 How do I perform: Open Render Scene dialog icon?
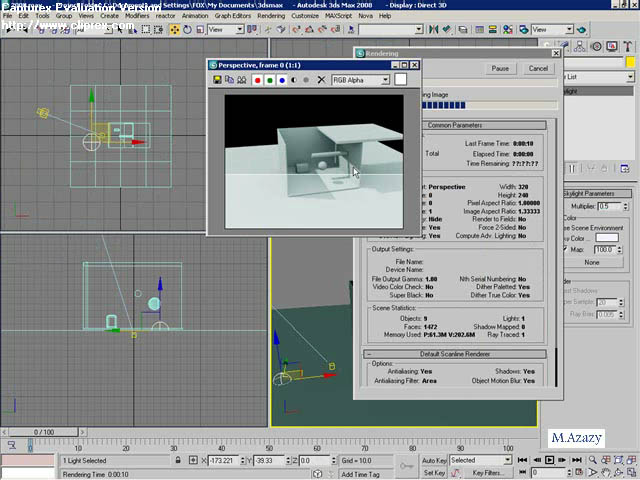pos(523,29)
